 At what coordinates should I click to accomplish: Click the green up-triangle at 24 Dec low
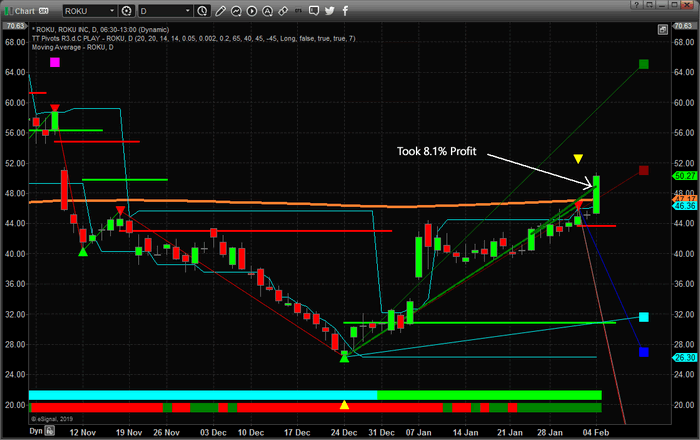pos(344,357)
